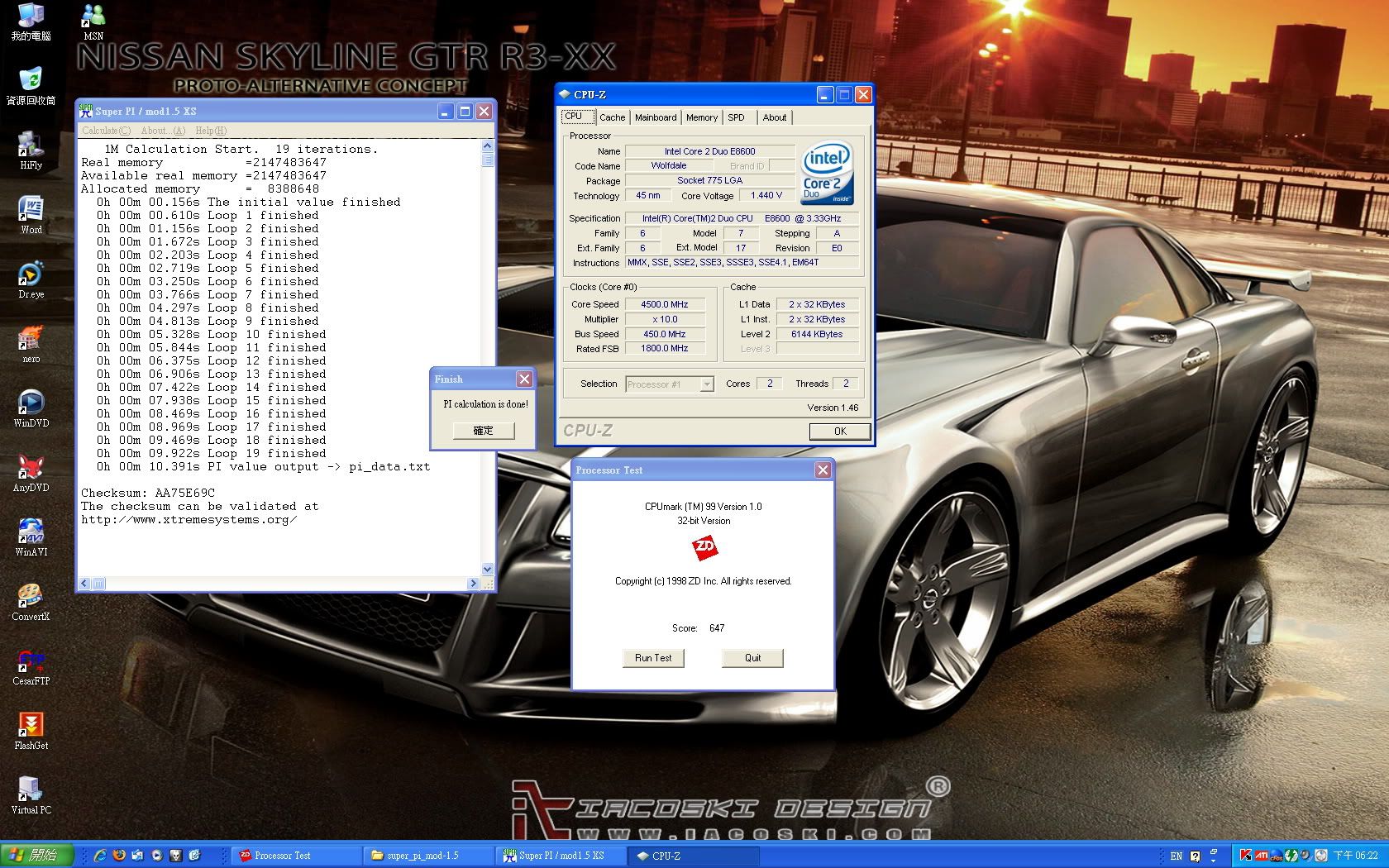Click Run Test in Processor Test

pos(653,658)
